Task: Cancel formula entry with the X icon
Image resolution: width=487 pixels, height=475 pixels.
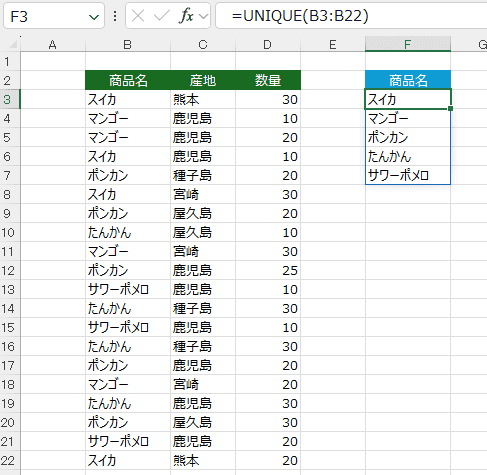Action: click(138, 16)
